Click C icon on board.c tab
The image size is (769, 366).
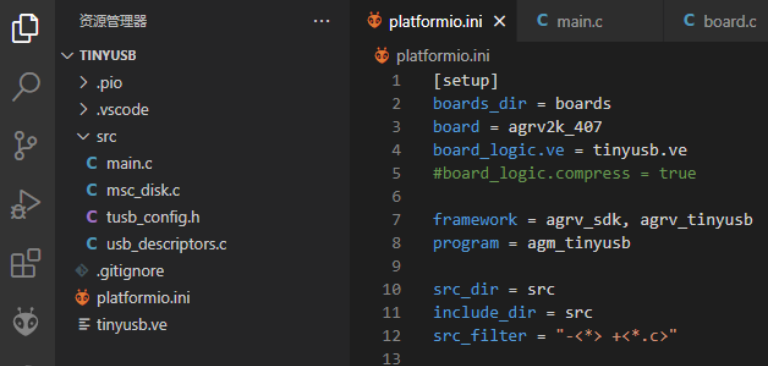689,21
